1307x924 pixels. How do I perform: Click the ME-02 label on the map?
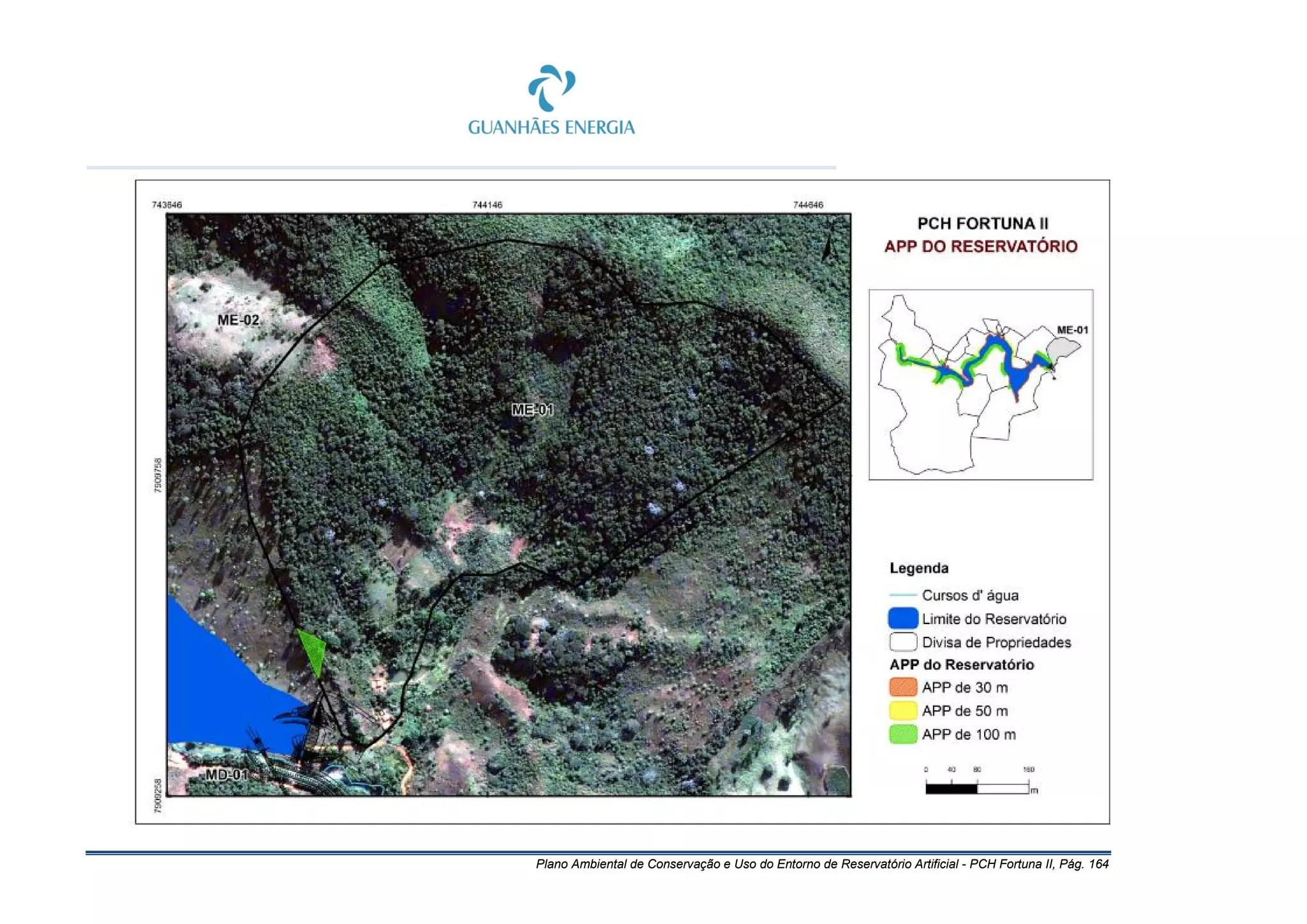click(238, 320)
